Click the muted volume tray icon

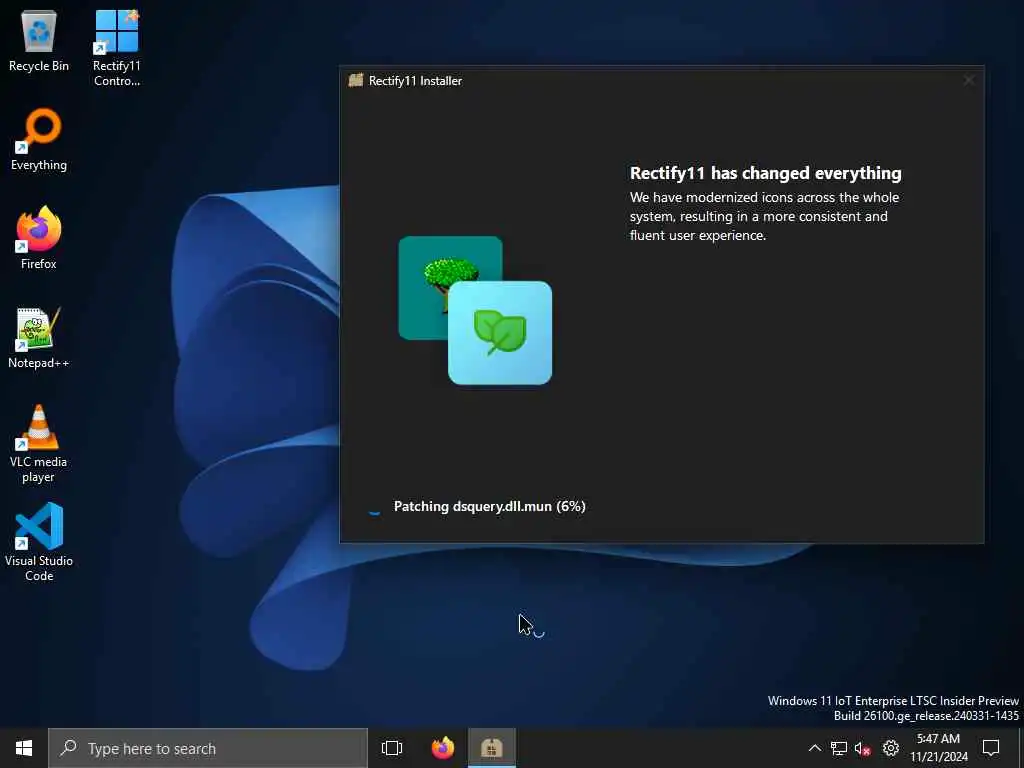tap(863, 748)
